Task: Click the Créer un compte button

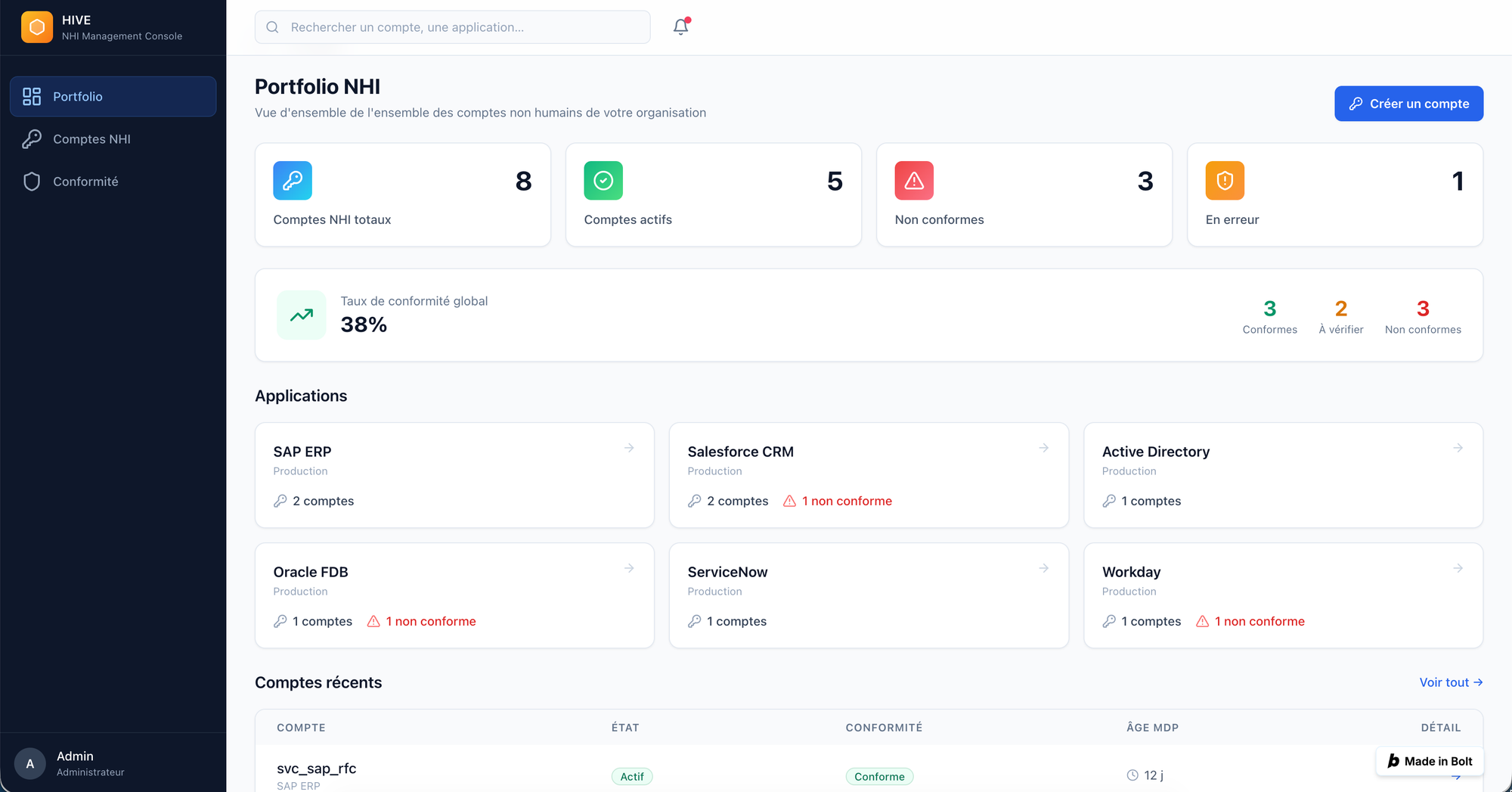Action: tap(1408, 104)
